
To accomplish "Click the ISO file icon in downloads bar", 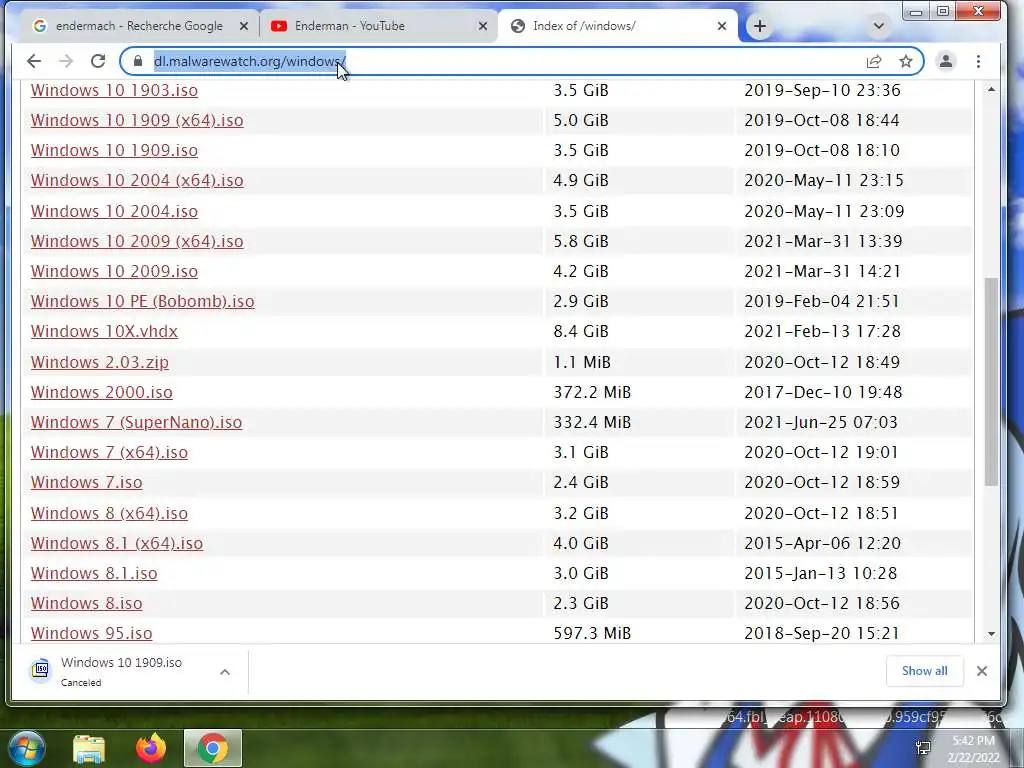I will coord(40,670).
